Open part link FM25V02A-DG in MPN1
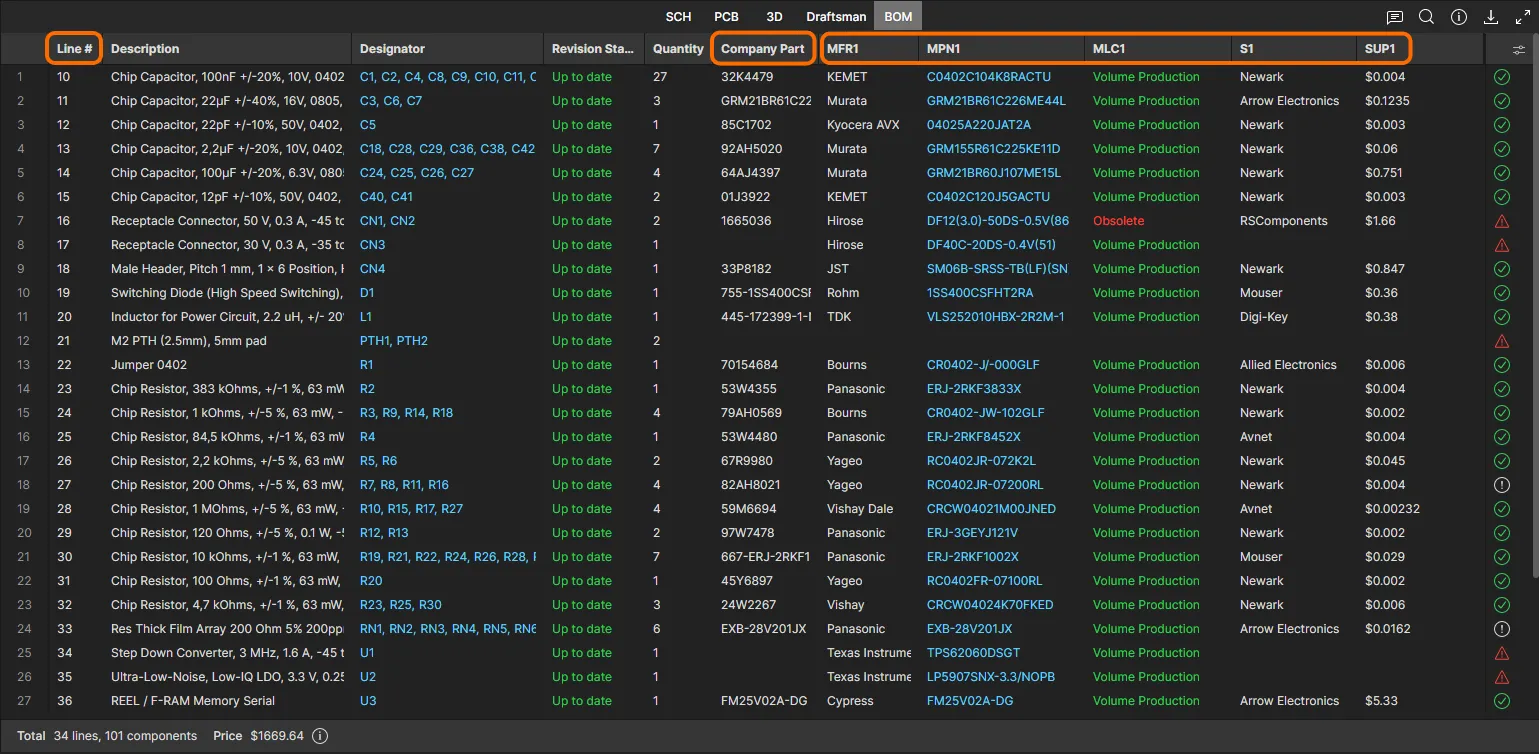Image resolution: width=1539 pixels, height=754 pixels. point(970,701)
